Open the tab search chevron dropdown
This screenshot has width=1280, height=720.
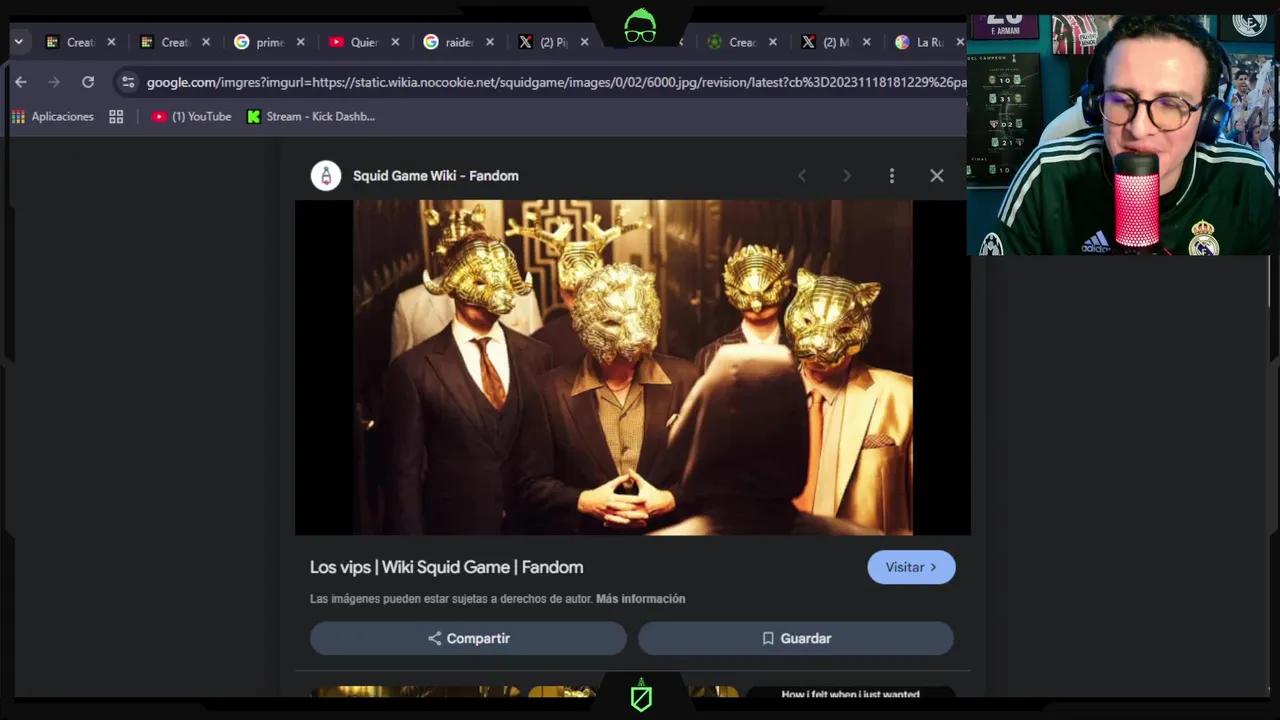pos(18,42)
